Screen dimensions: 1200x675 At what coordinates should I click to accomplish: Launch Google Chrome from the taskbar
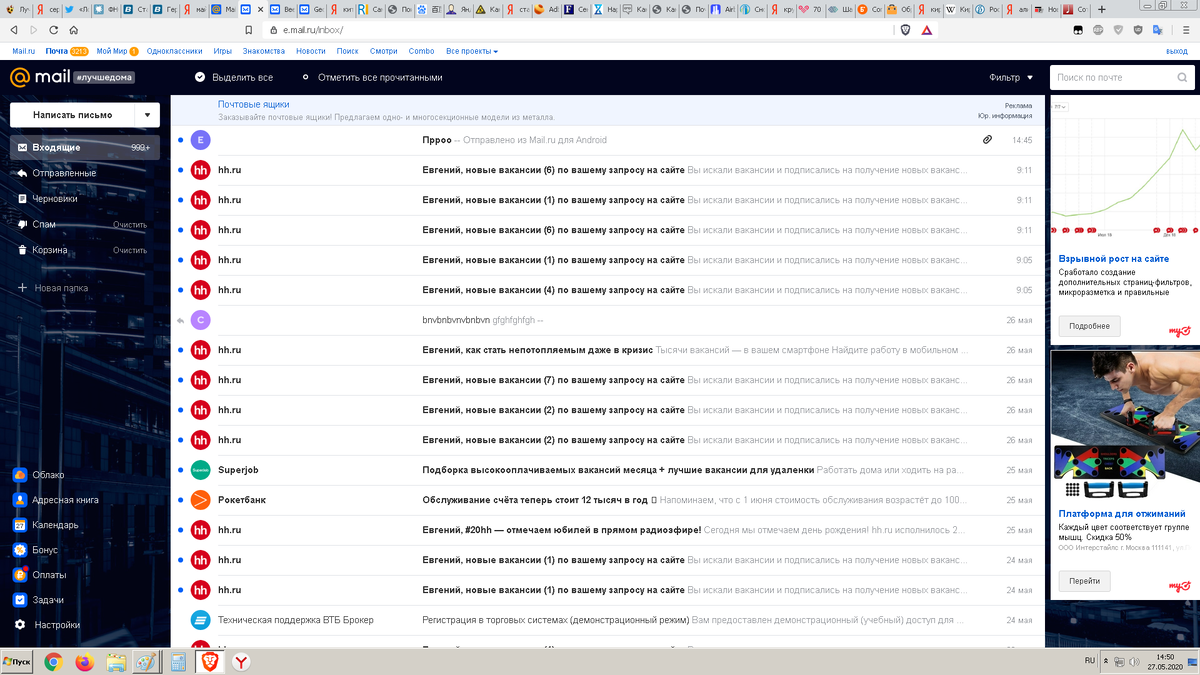[53, 662]
